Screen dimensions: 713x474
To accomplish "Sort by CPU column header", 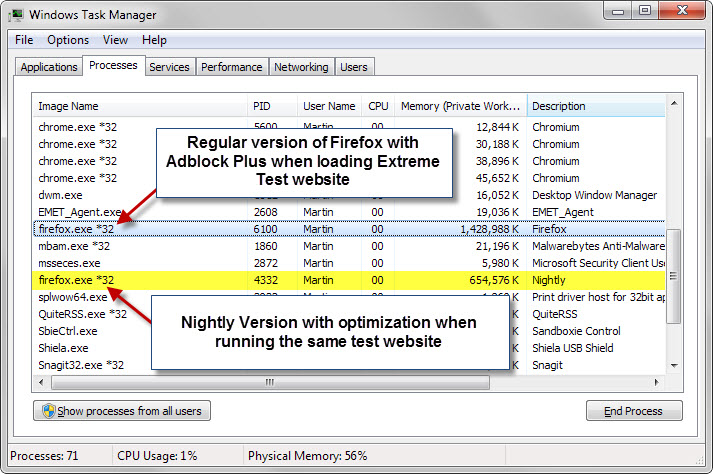I will tap(378, 106).
